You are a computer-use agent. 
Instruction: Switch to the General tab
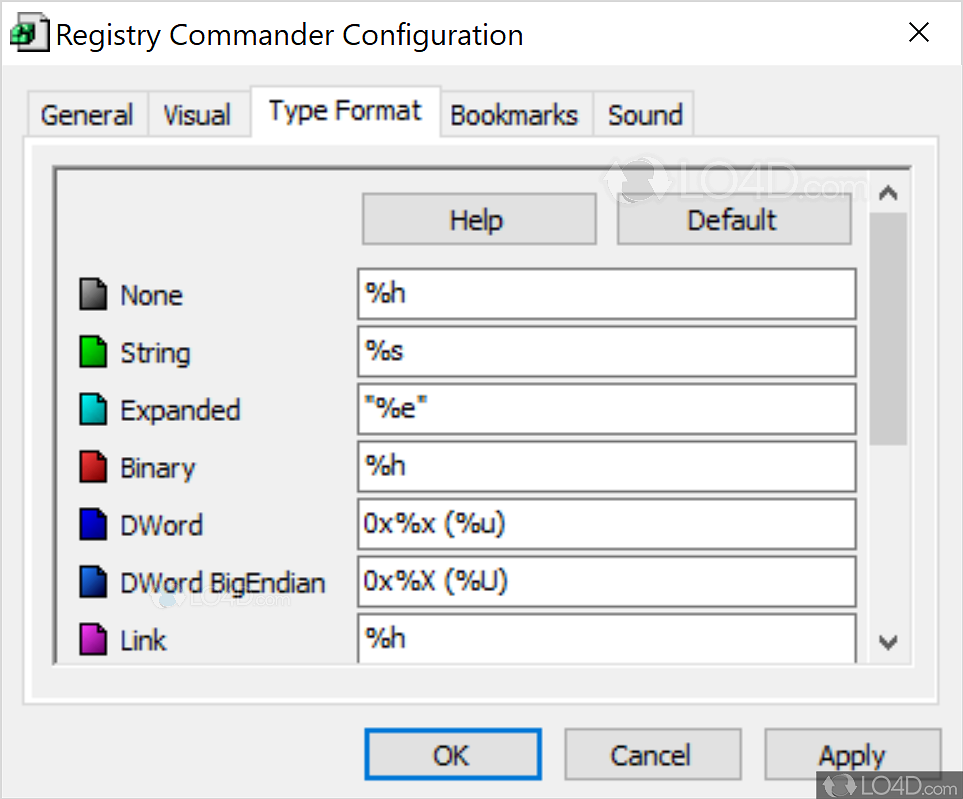(87, 114)
